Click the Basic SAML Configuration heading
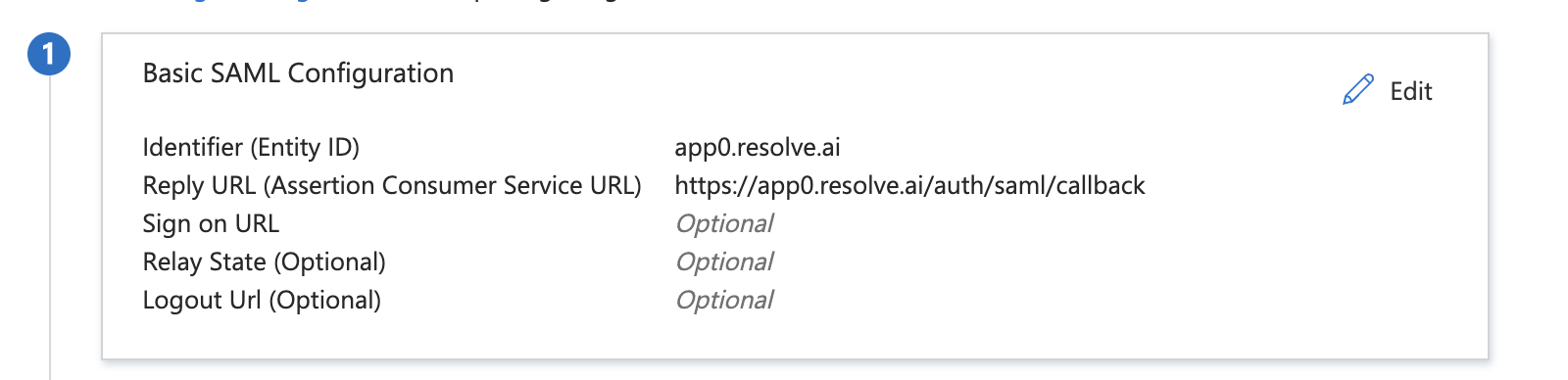The height and width of the screenshot is (380, 1568). [298, 73]
